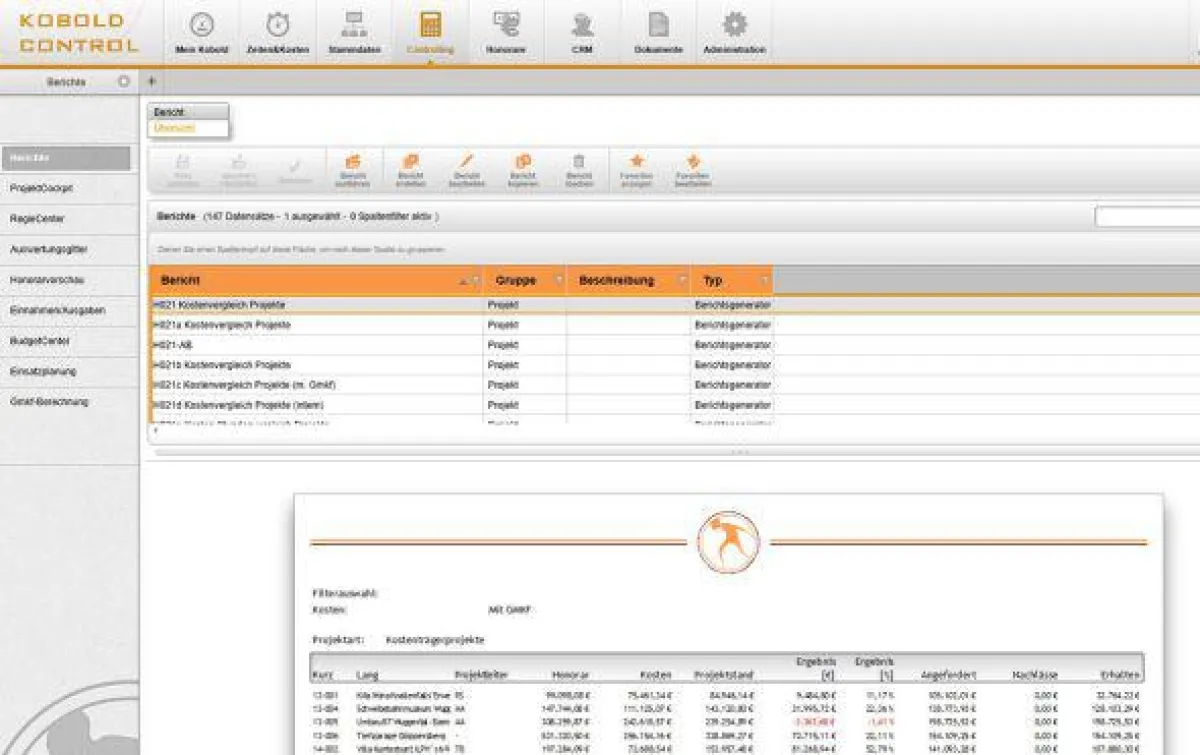
Task: Open the Zeiten&Kosten stopwatch module
Action: pyautogui.click(x=278, y=33)
